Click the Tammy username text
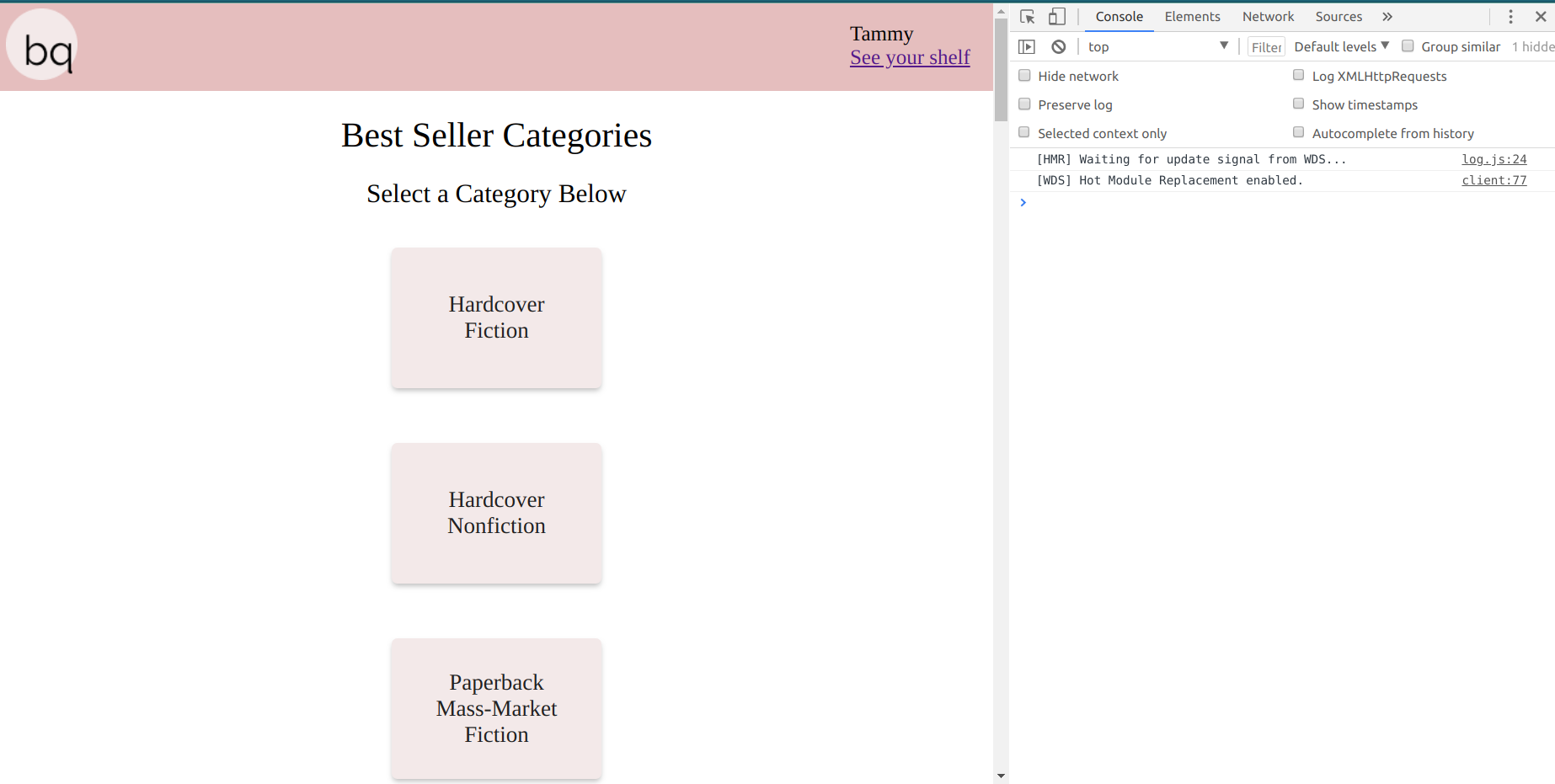The height and width of the screenshot is (784, 1555). point(881,34)
